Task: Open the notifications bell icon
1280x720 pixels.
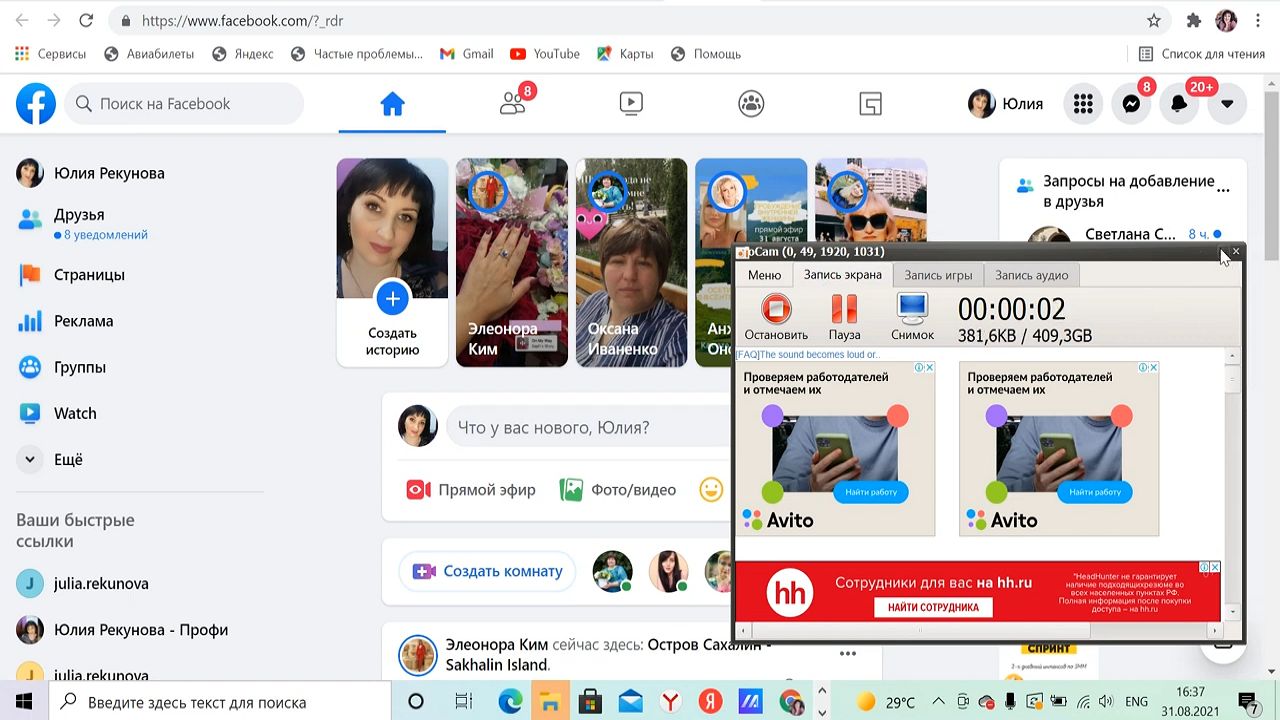Action: coord(1179,104)
